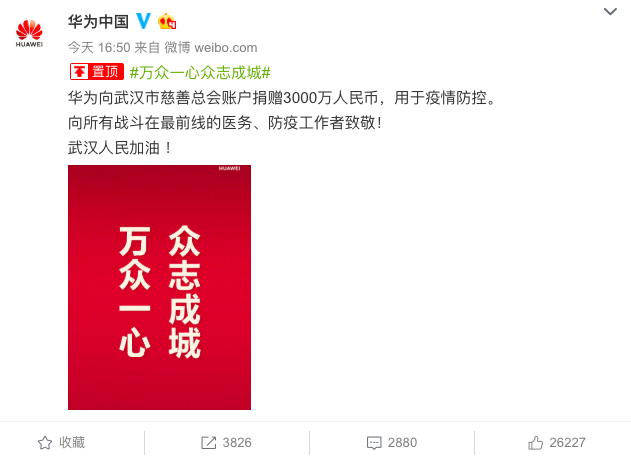Click the 今天 16:50 post timestamp
Viewport: 631px width, 463px height.
tap(99, 47)
